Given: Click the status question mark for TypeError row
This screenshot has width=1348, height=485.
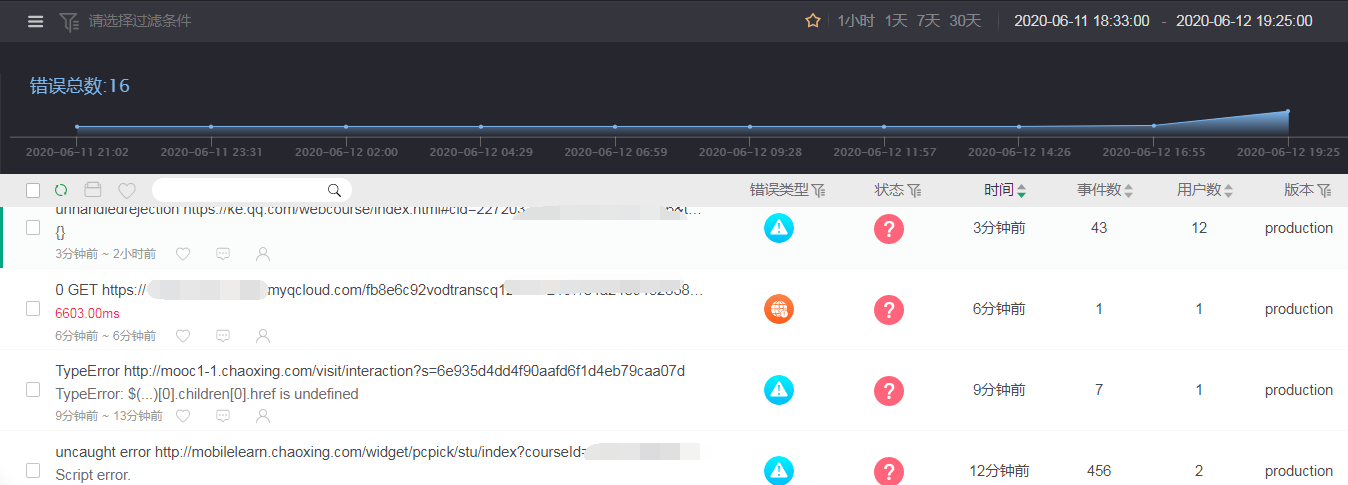Looking at the screenshot, I should coord(888,390).
